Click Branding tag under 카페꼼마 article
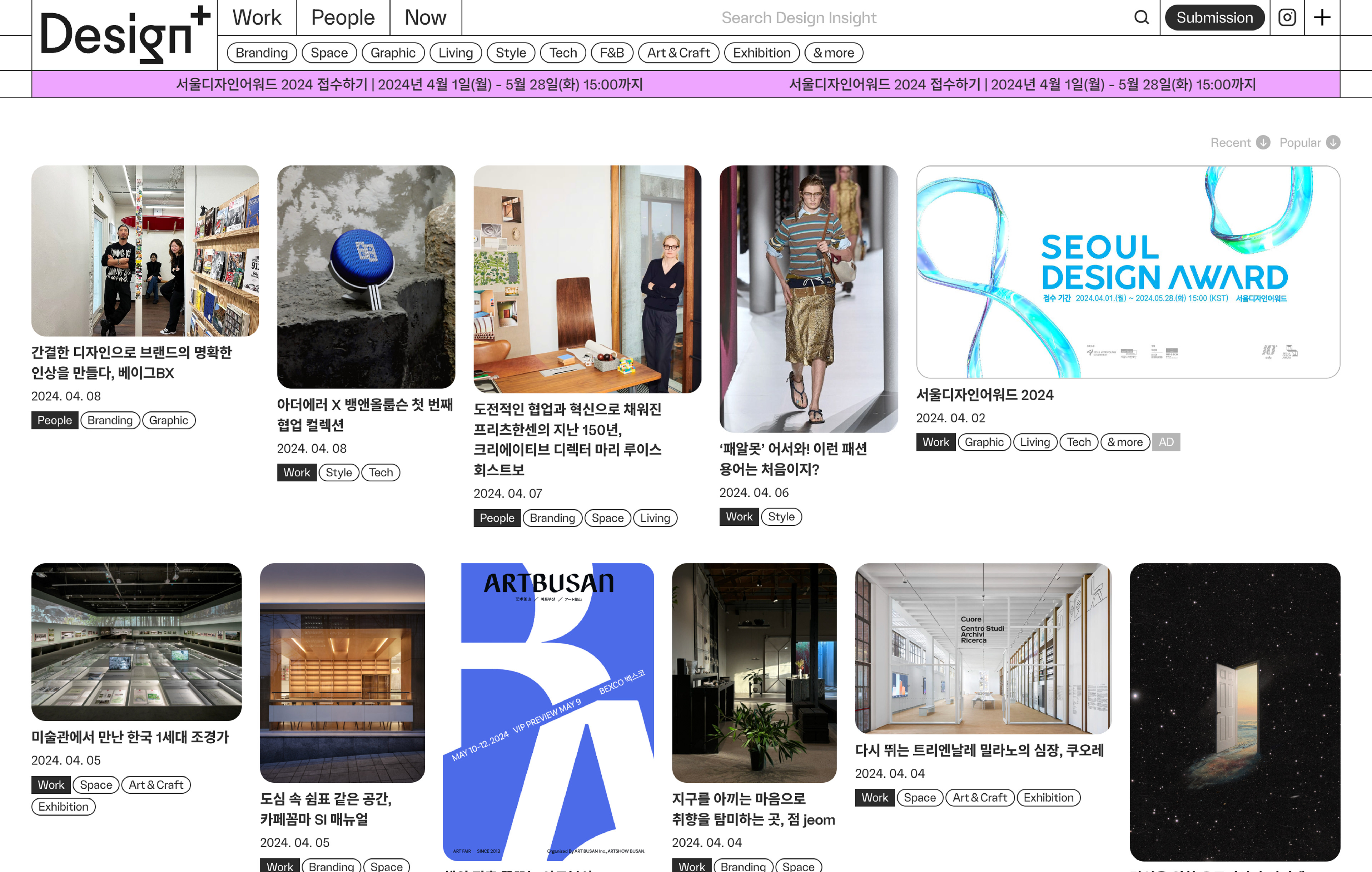Viewport: 1372px width, 872px height. [x=332, y=866]
